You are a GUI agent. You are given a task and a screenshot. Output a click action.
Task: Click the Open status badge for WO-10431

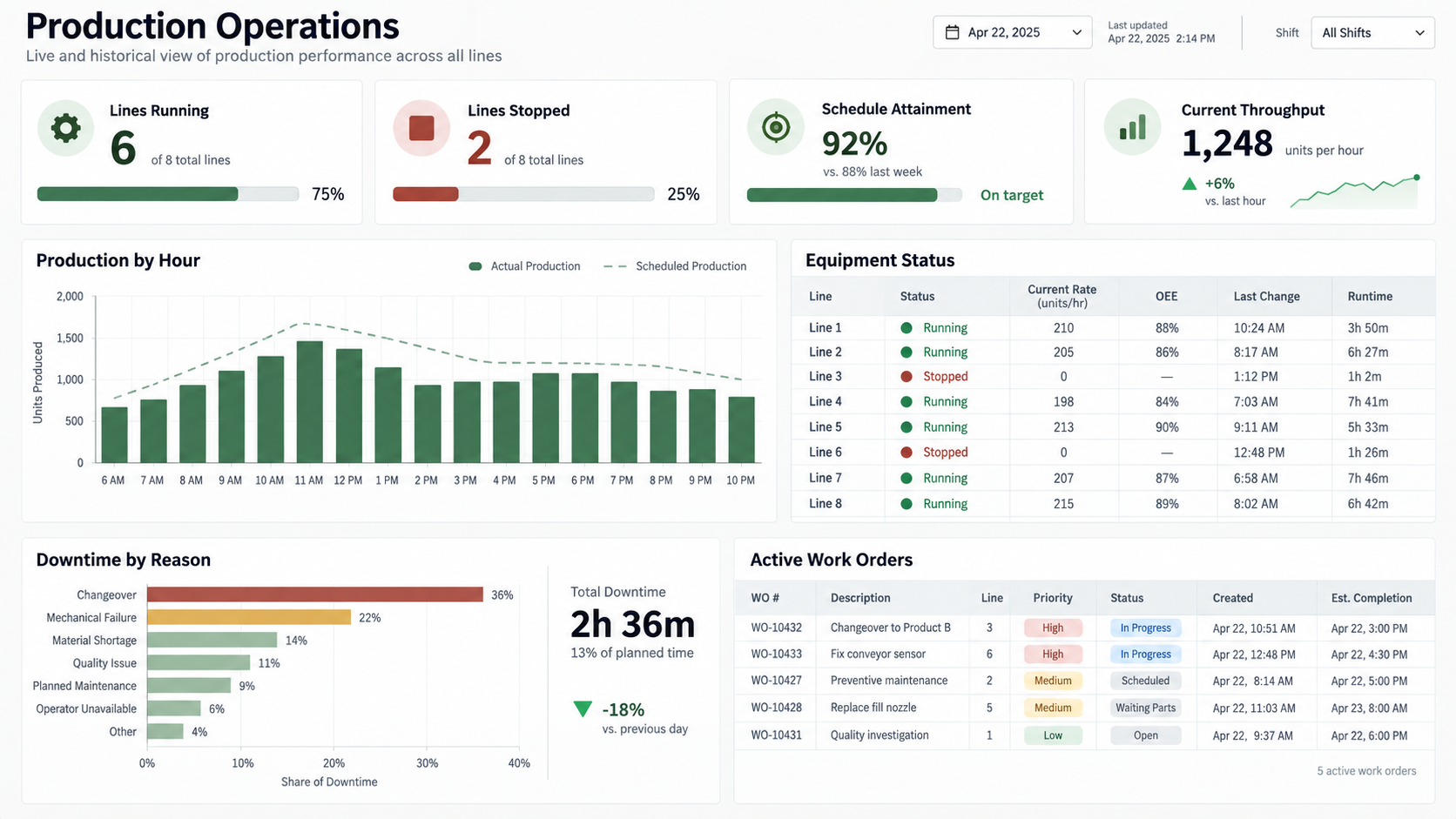(1145, 735)
